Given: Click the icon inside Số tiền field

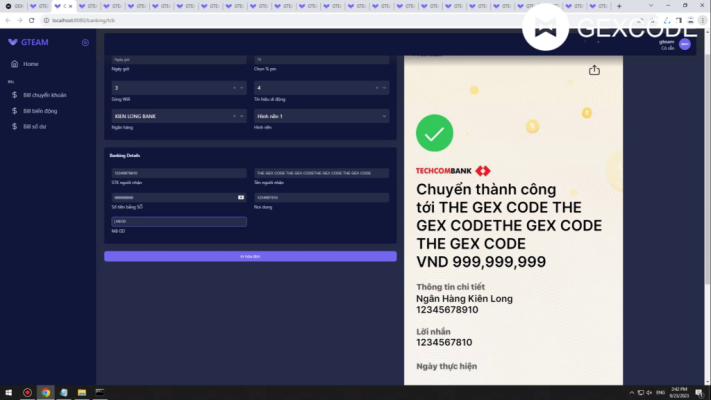Looking at the screenshot, I should (x=241, y=198).
